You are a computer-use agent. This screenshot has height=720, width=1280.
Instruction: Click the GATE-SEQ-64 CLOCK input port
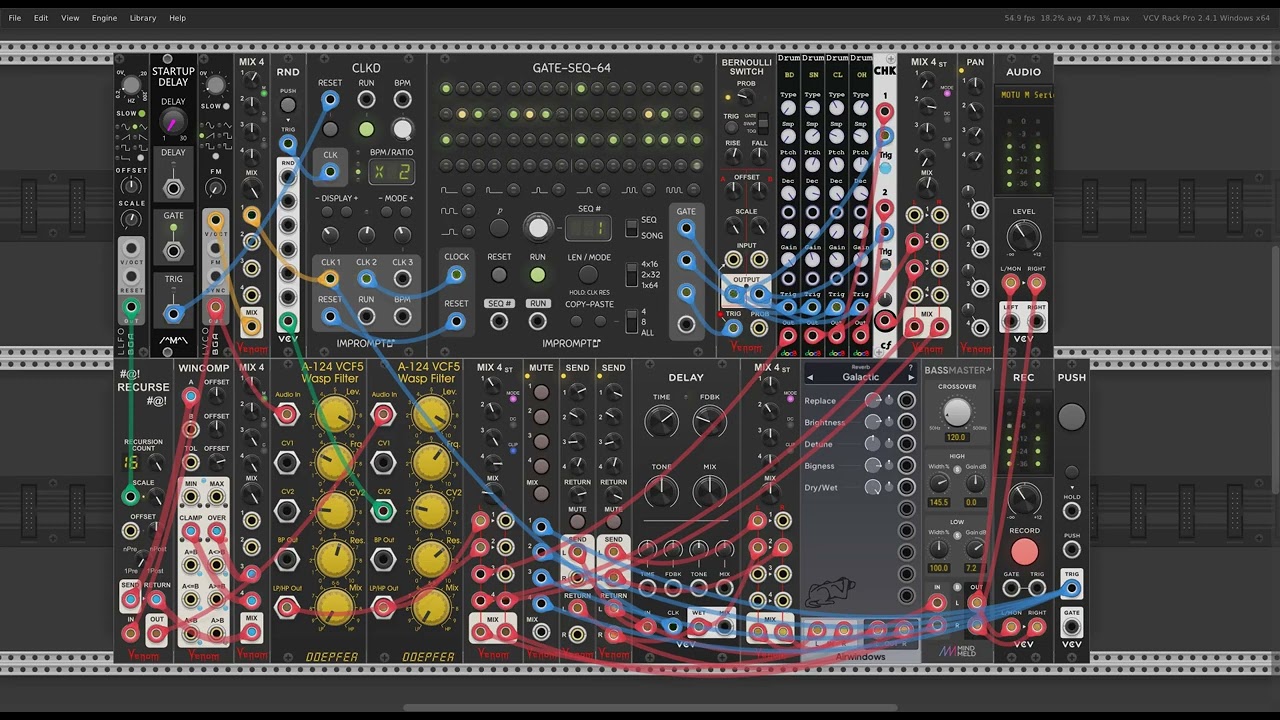(x=456, y=274)
